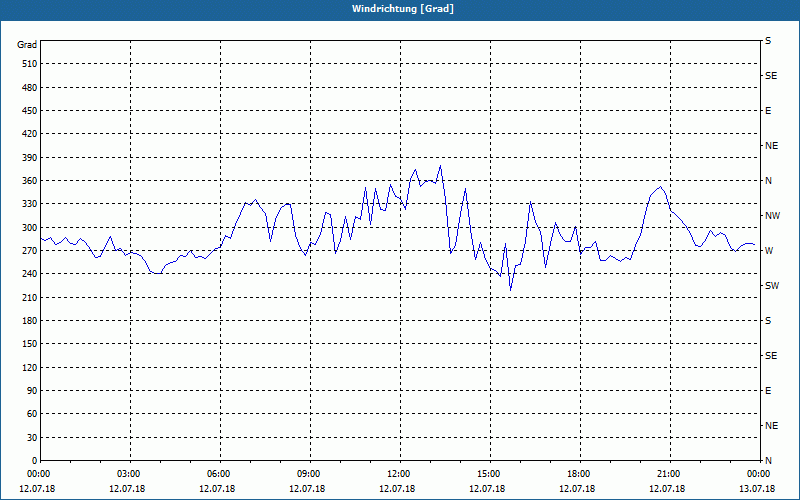Click the 18:00 time label

[x=578, y=474]
